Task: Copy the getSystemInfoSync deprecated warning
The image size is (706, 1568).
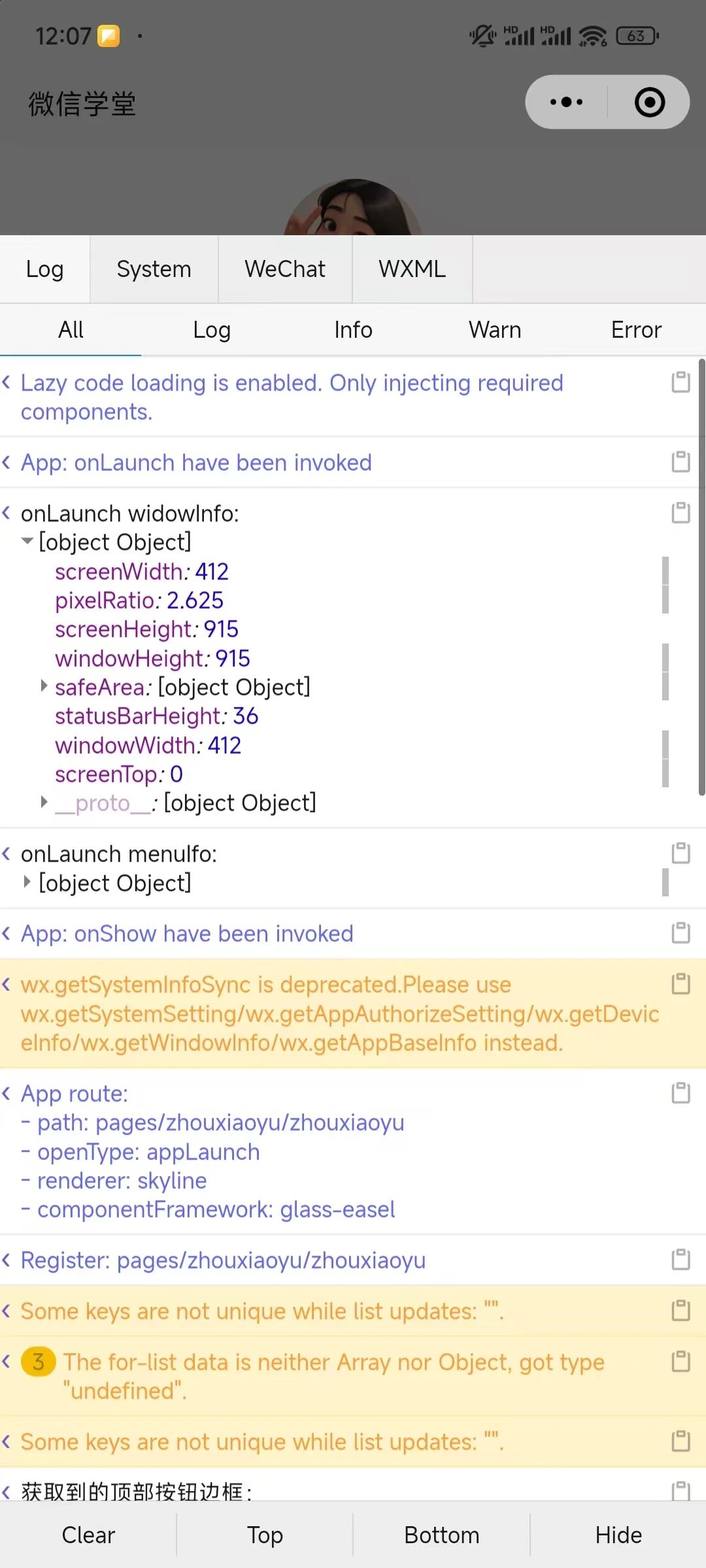Action: 681,984
